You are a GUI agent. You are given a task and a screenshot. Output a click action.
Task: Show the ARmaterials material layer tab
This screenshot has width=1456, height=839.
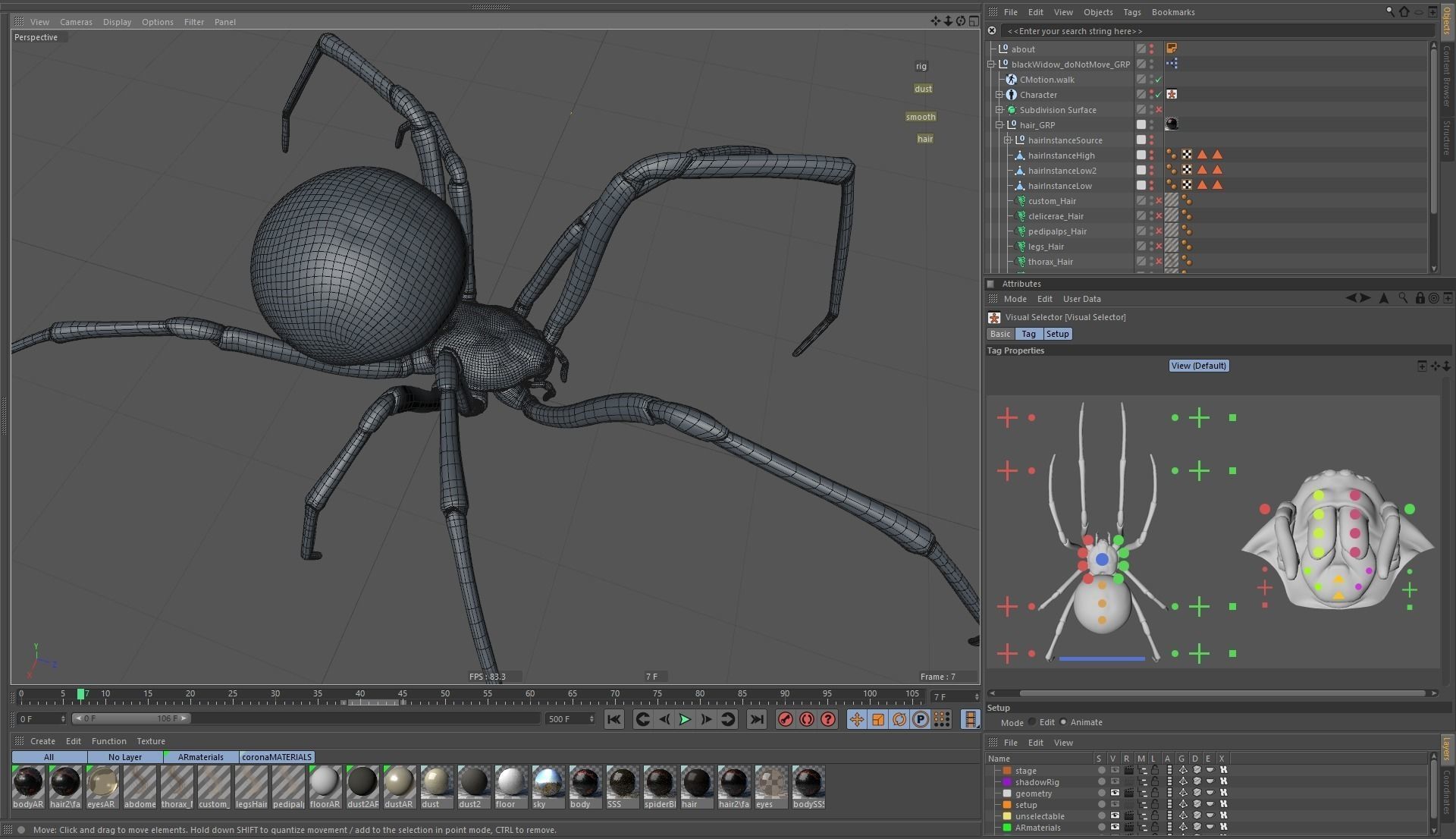[x=201, y=757]
